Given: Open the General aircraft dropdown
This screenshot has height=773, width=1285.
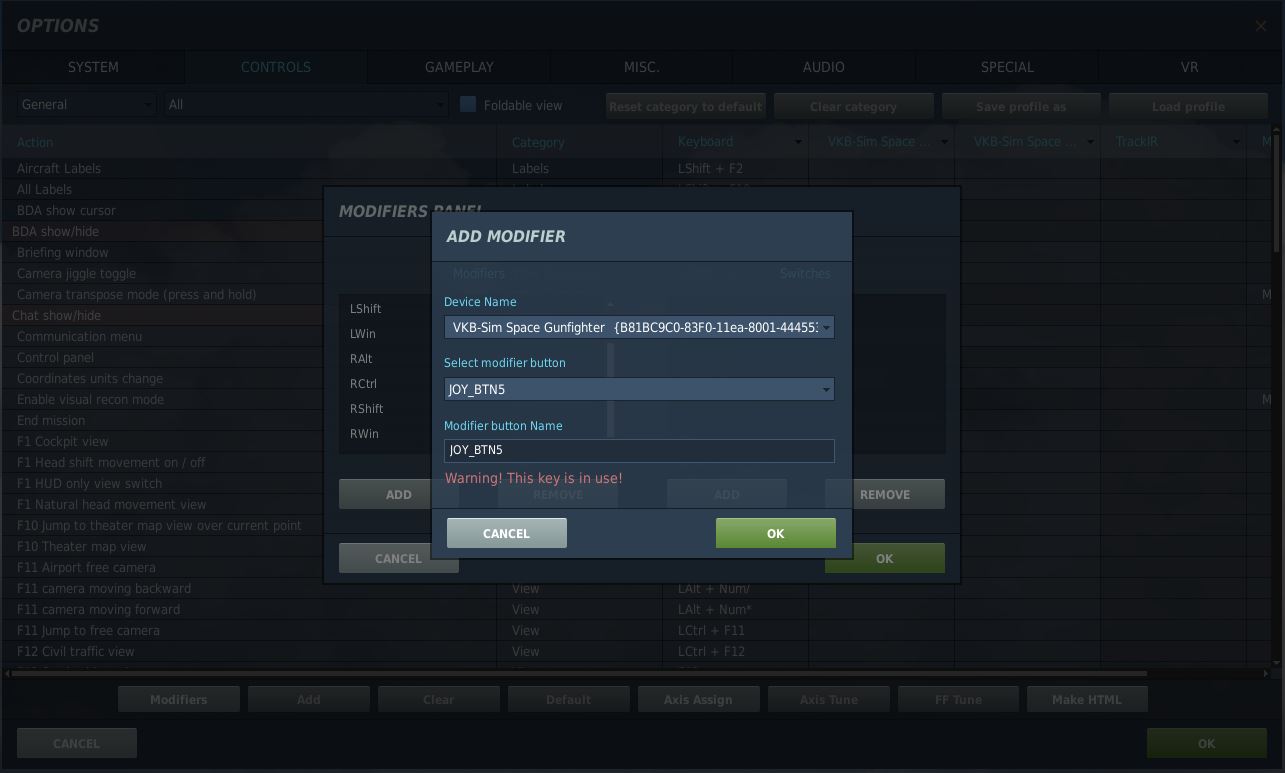Looking at the screenshot, I should tap(86, 105).
